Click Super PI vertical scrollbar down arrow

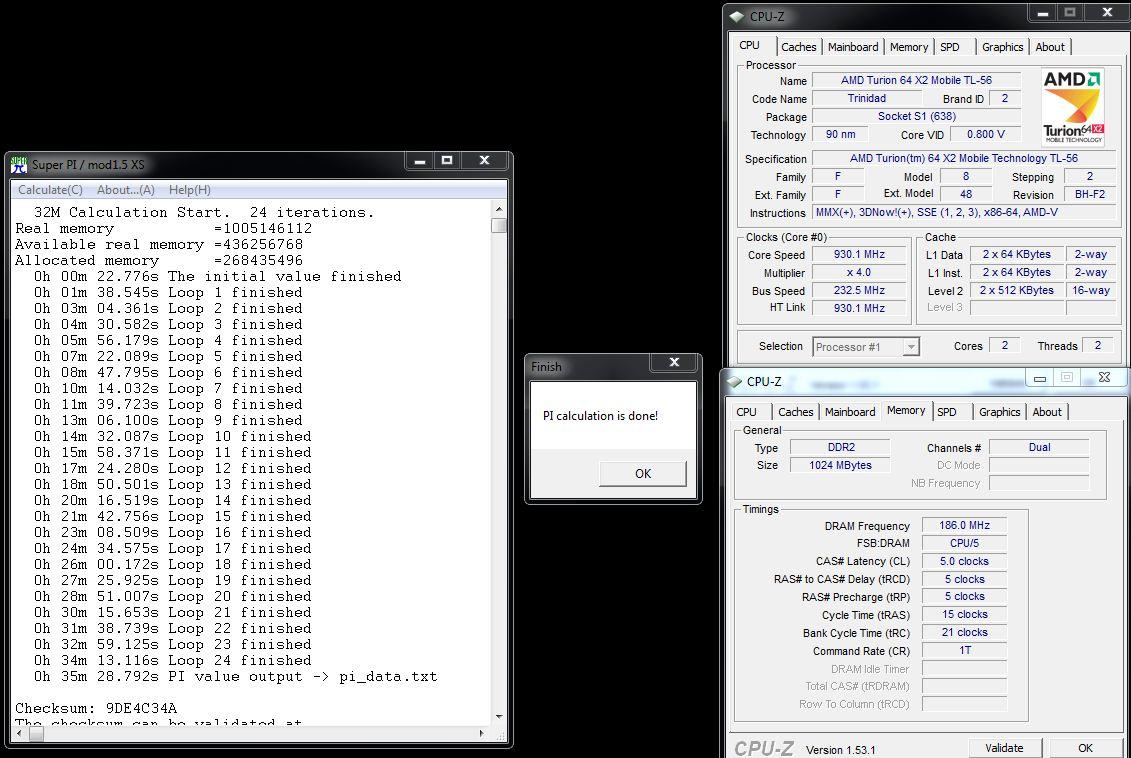pos(498,717)
